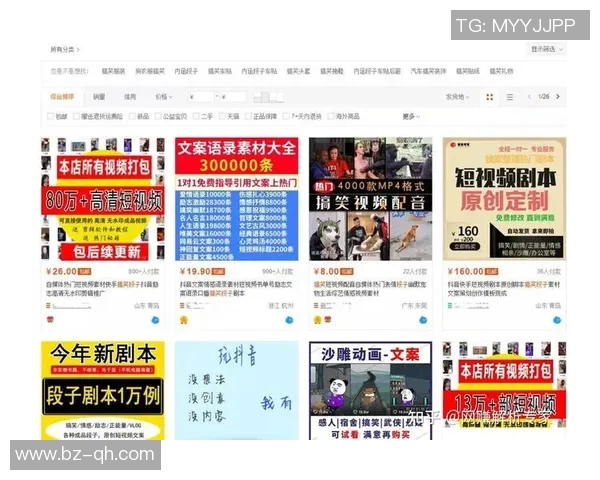Check the 海外商品 filter
The height and width of the screenshot is (480, 600).
(x=331, y=116)
